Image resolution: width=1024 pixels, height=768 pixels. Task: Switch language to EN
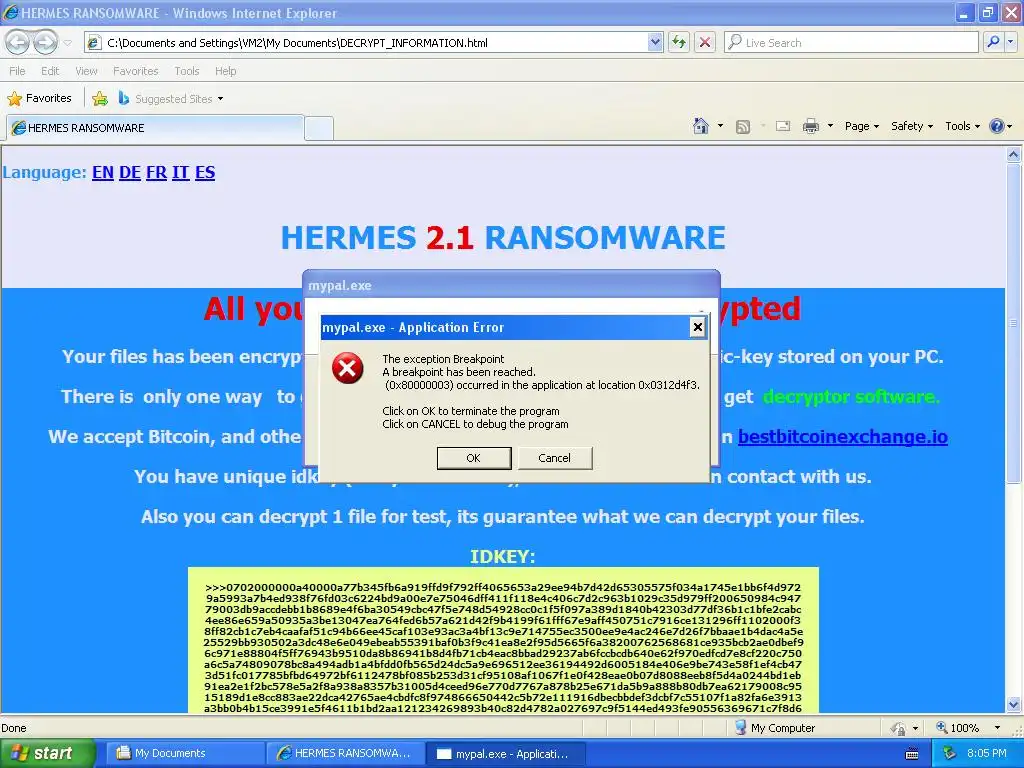point(103,172)
